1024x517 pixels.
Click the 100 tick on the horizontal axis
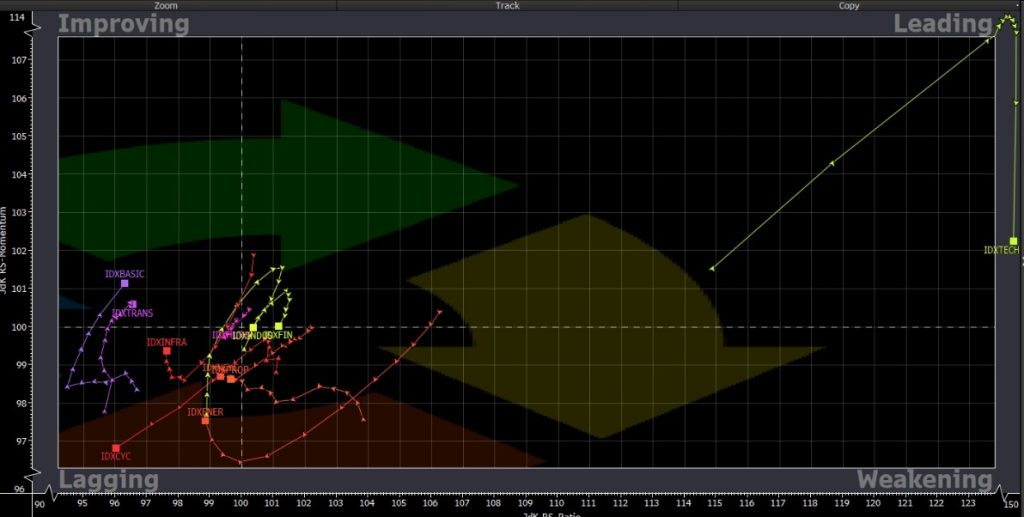click(x=242, y=503)
